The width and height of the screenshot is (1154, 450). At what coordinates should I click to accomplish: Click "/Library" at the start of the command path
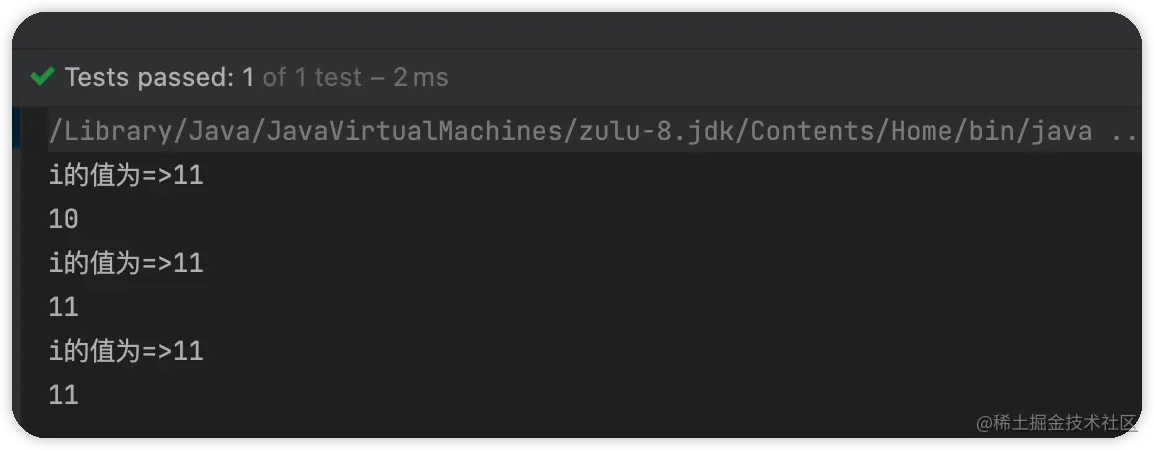(x=110, y=132)
